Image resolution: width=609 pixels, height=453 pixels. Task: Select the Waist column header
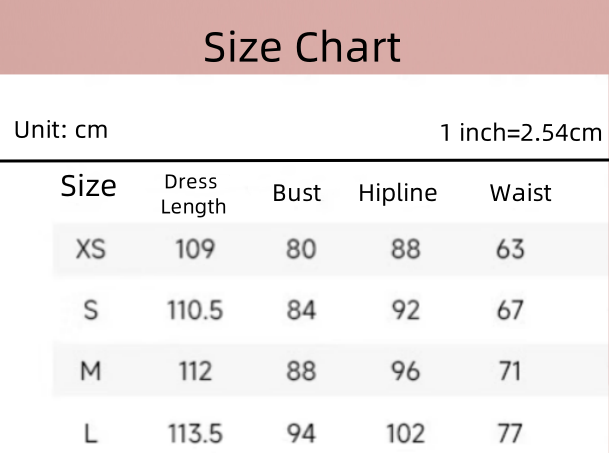coord(520,193)
